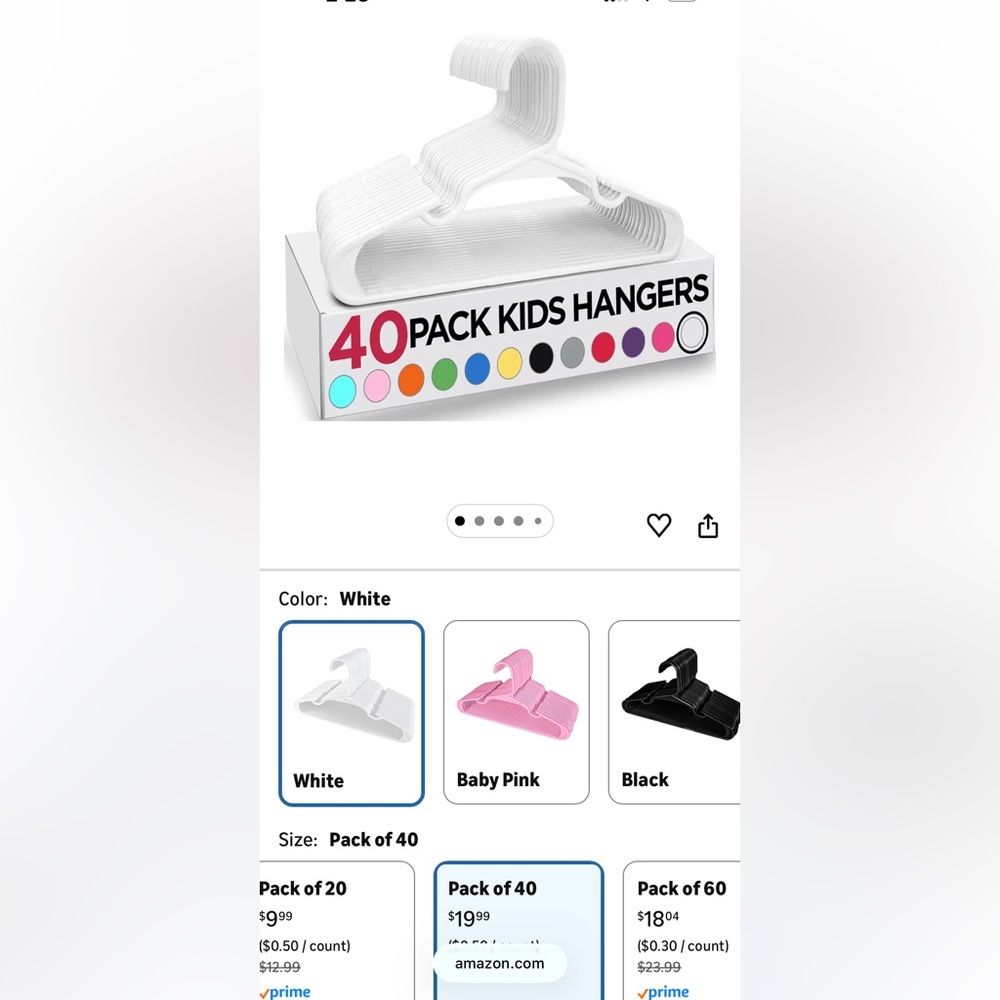Click the yellow color circle on box
This screenshot has height=1000, width=1000.
tap(509, 363)
